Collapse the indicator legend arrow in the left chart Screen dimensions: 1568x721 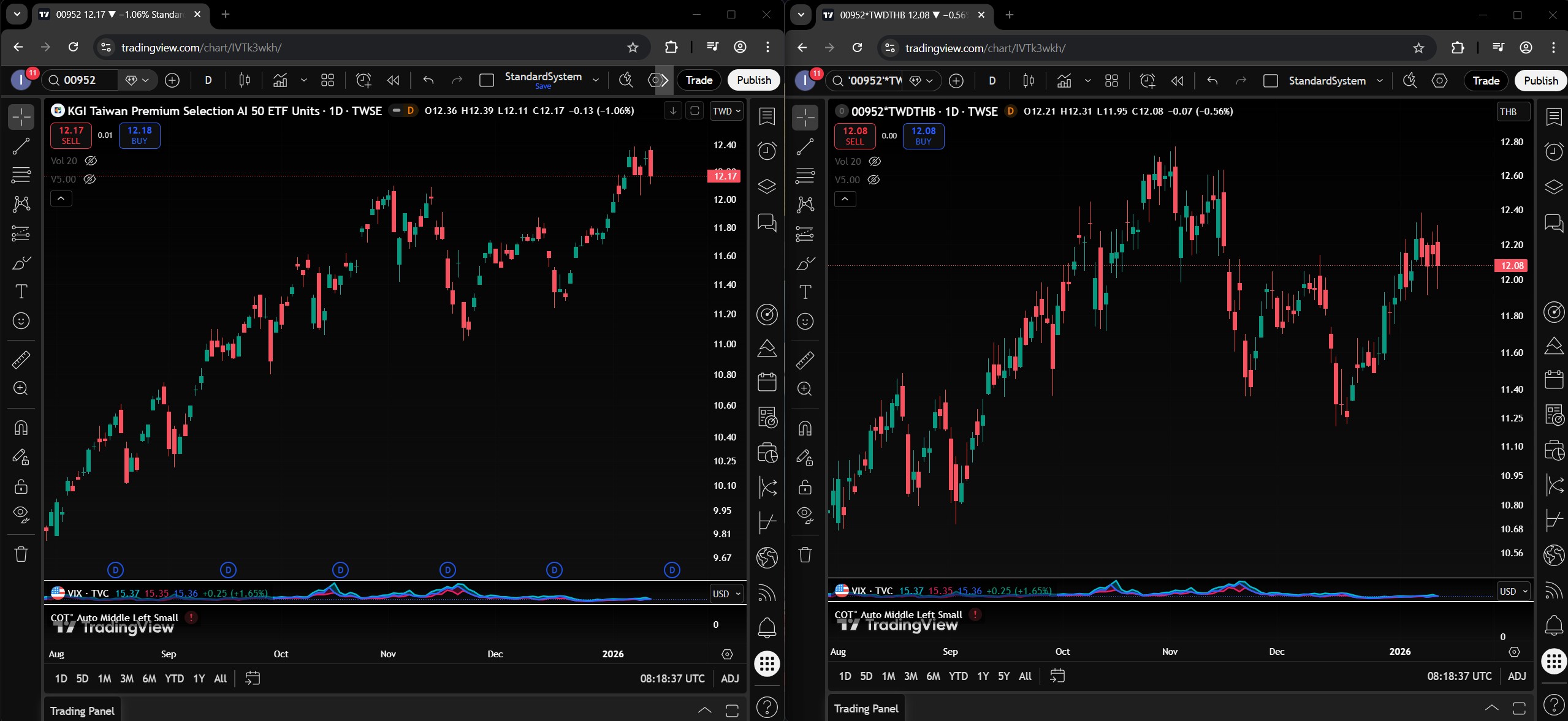tap(61, 198)
